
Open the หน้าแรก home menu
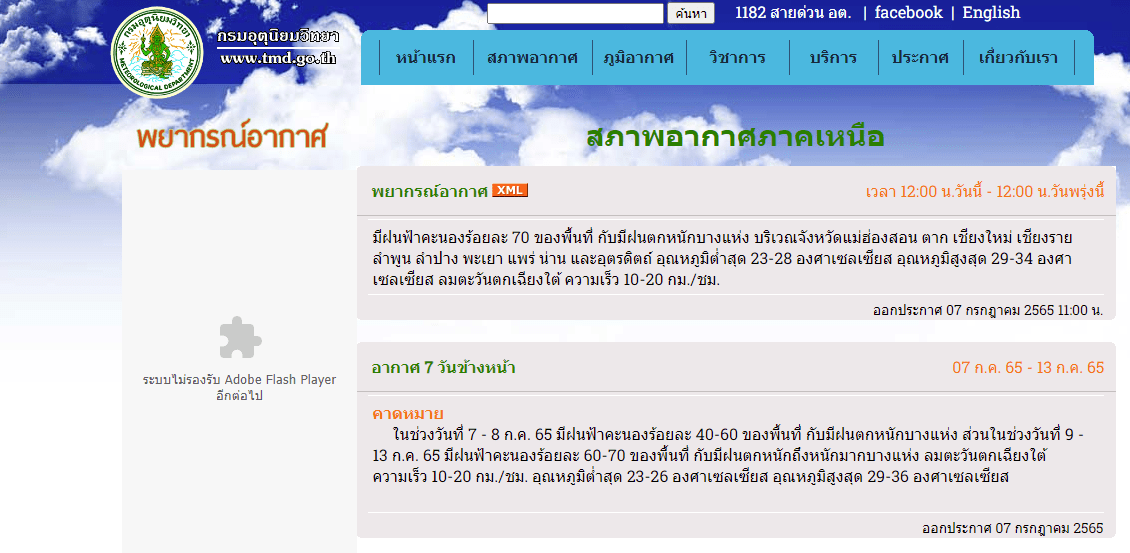pyautogui.click(x=425, y=58)
